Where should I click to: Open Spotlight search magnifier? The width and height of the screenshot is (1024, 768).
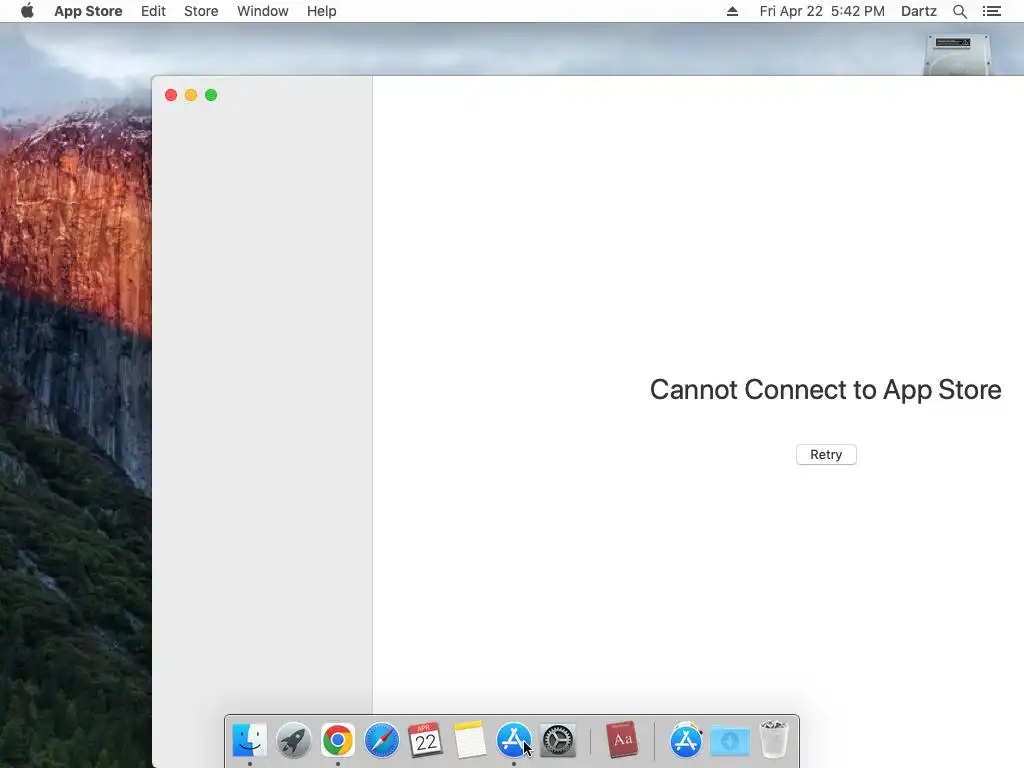point(959,11)
